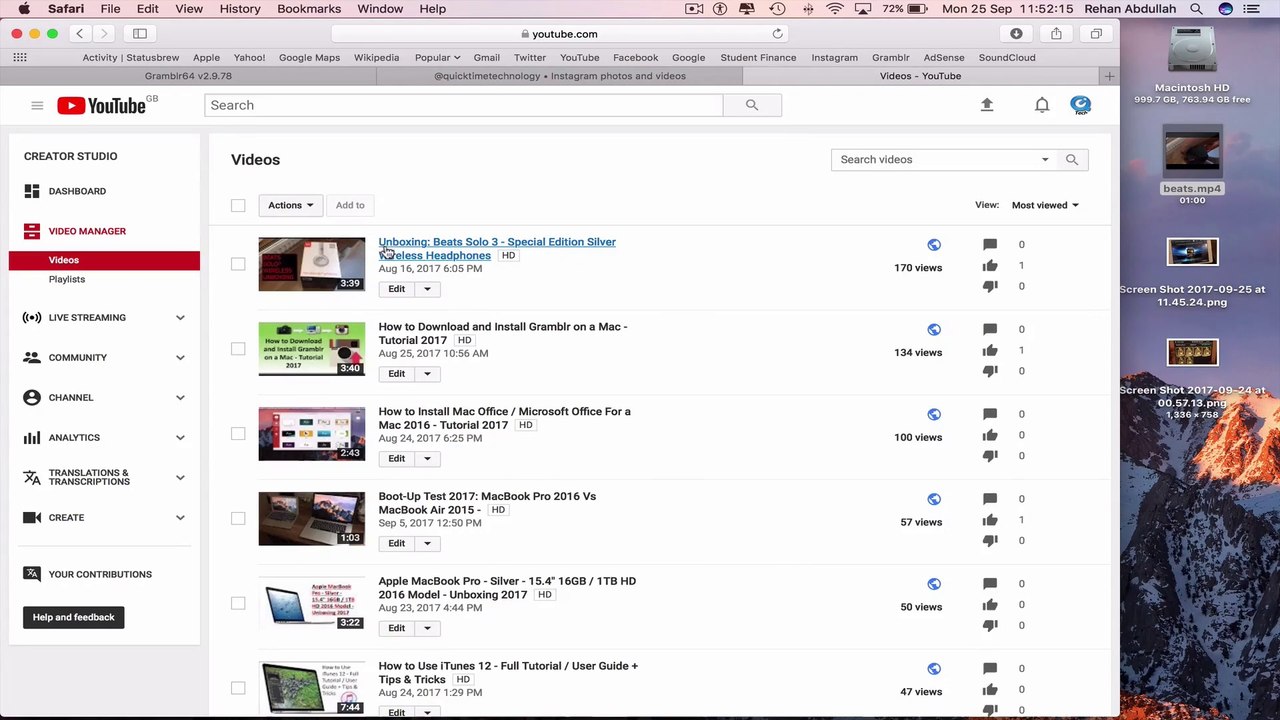The width and height of the screenshot is (1280, 720).
Task: Switch to the Instagram photos and videos tab
Action: 560,76
